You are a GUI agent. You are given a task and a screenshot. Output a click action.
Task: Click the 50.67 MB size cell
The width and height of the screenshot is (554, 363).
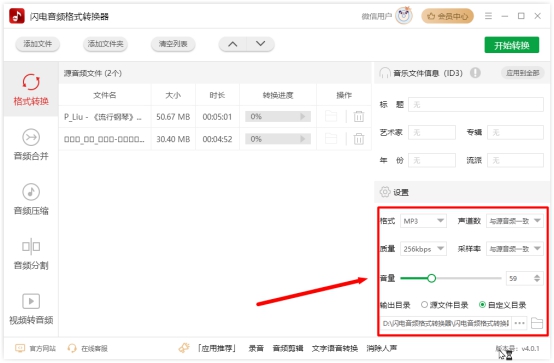pos(173,117)
